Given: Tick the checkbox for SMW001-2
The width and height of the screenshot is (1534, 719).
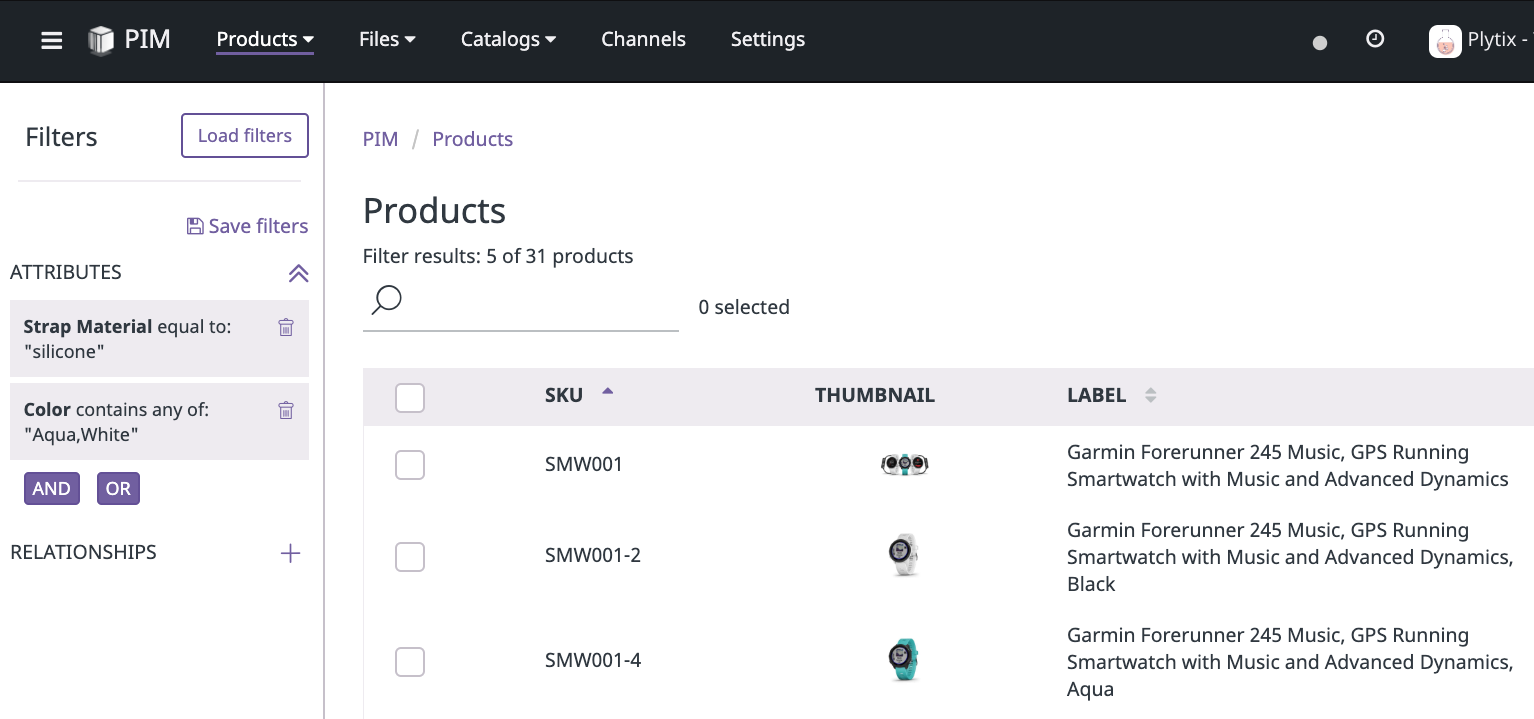Looking at the screenshot, I should [410, 557].
